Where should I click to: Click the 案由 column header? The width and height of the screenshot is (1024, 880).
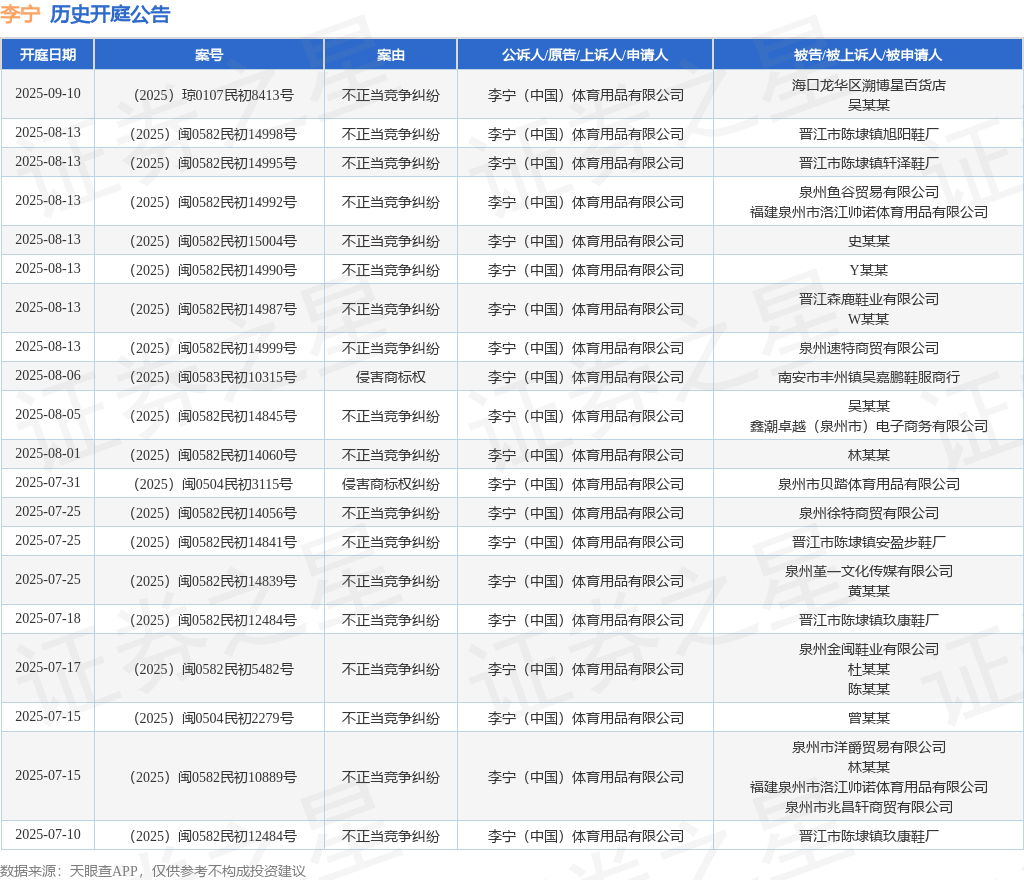tap(391, 55)
